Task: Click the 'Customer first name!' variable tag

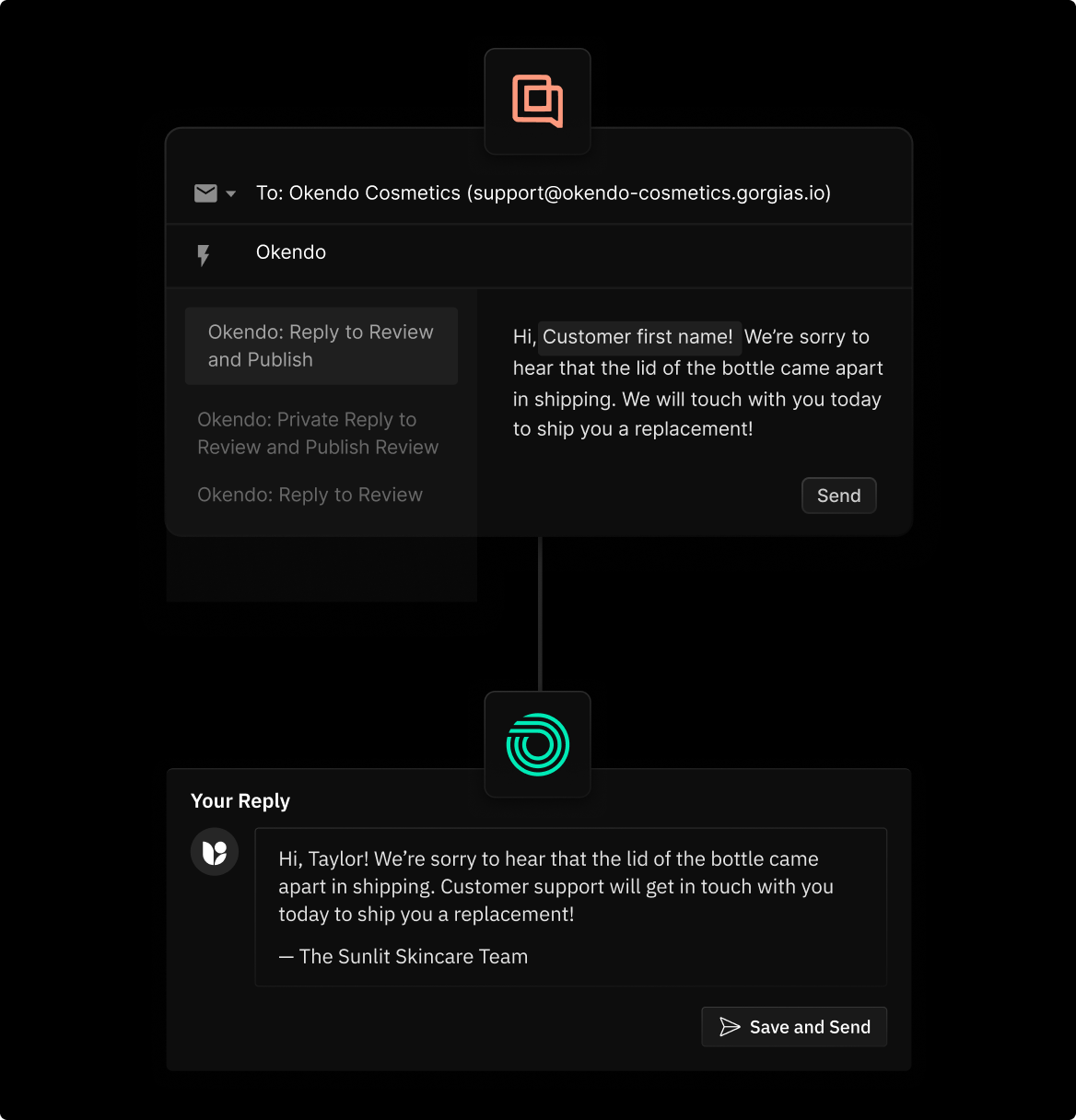Action: point(638,337)
